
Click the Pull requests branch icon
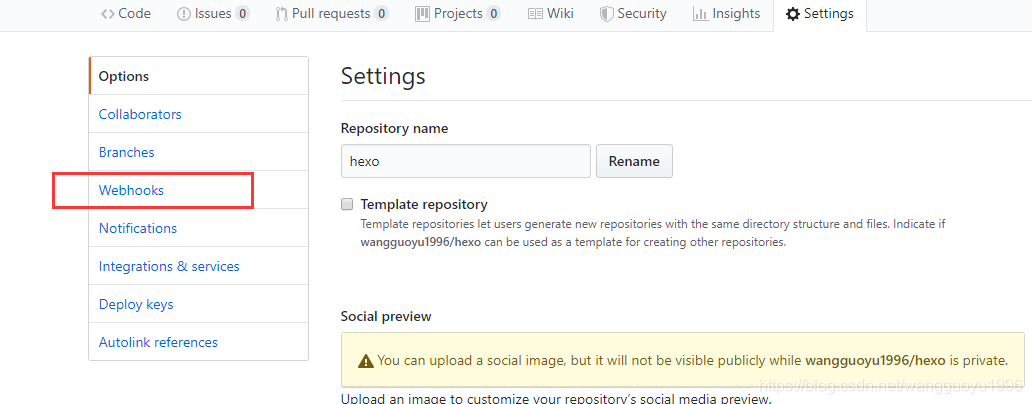pyautogui.click(x=282, y=14)
